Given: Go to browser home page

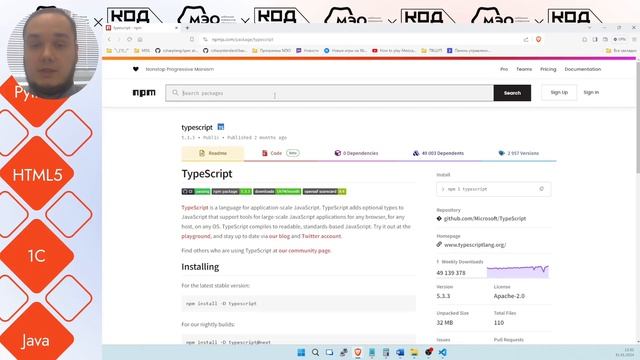Looking at the screenshot, I should point(140,40).
